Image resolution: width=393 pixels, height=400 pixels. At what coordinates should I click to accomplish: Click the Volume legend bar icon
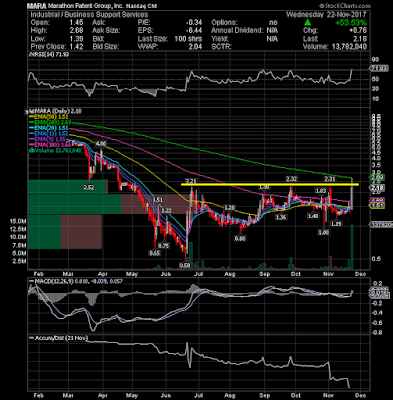(31, 150)
